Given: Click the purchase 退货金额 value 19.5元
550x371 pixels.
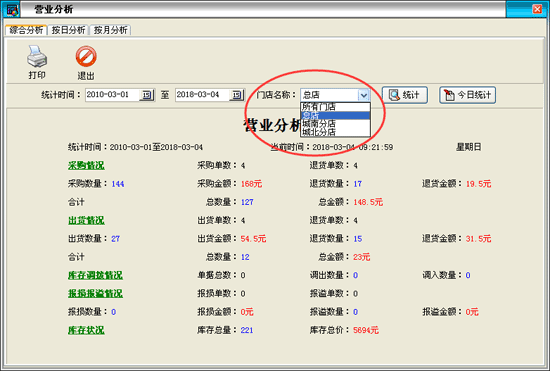Looking at the screenshot, I should 478,184.
